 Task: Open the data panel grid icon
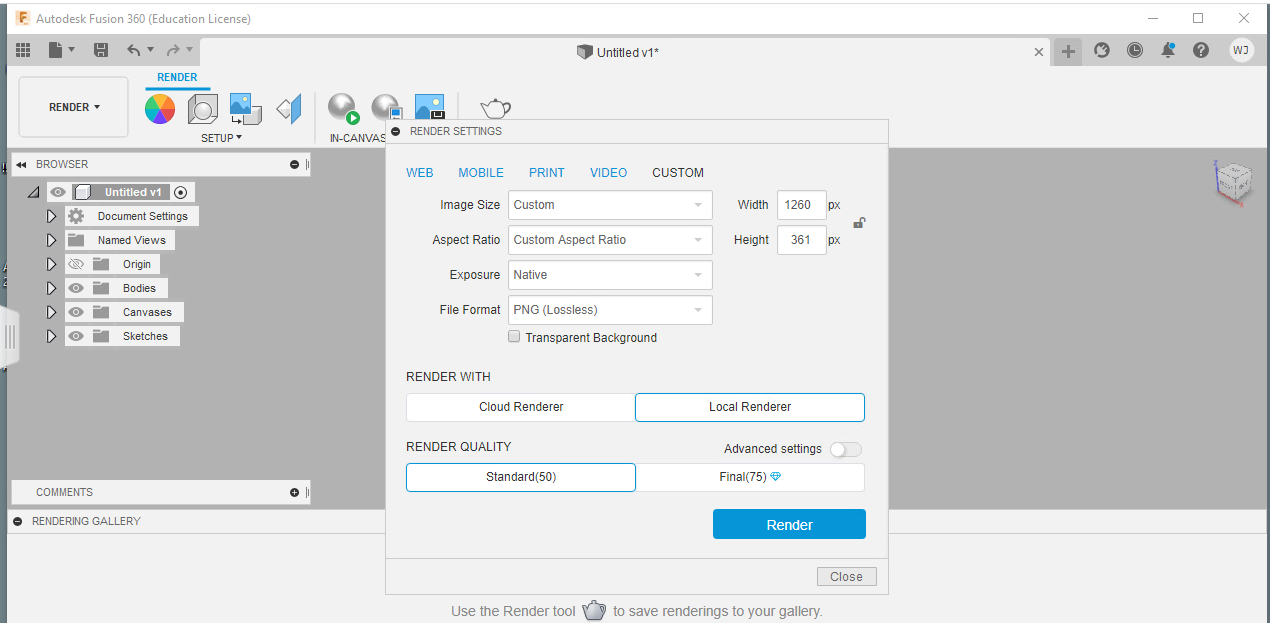coord(24,50)
